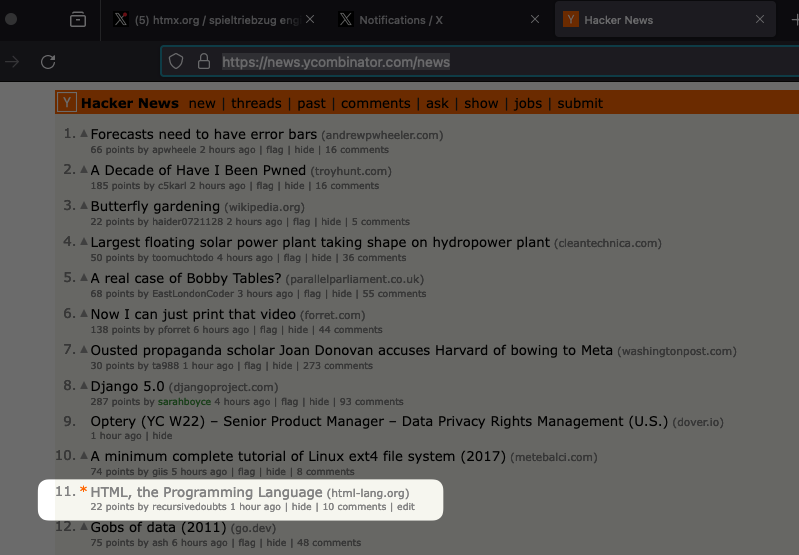Upvote 'A Decade of Have I Been Pwned'
799x555 pixels.
tap(84, 169)
